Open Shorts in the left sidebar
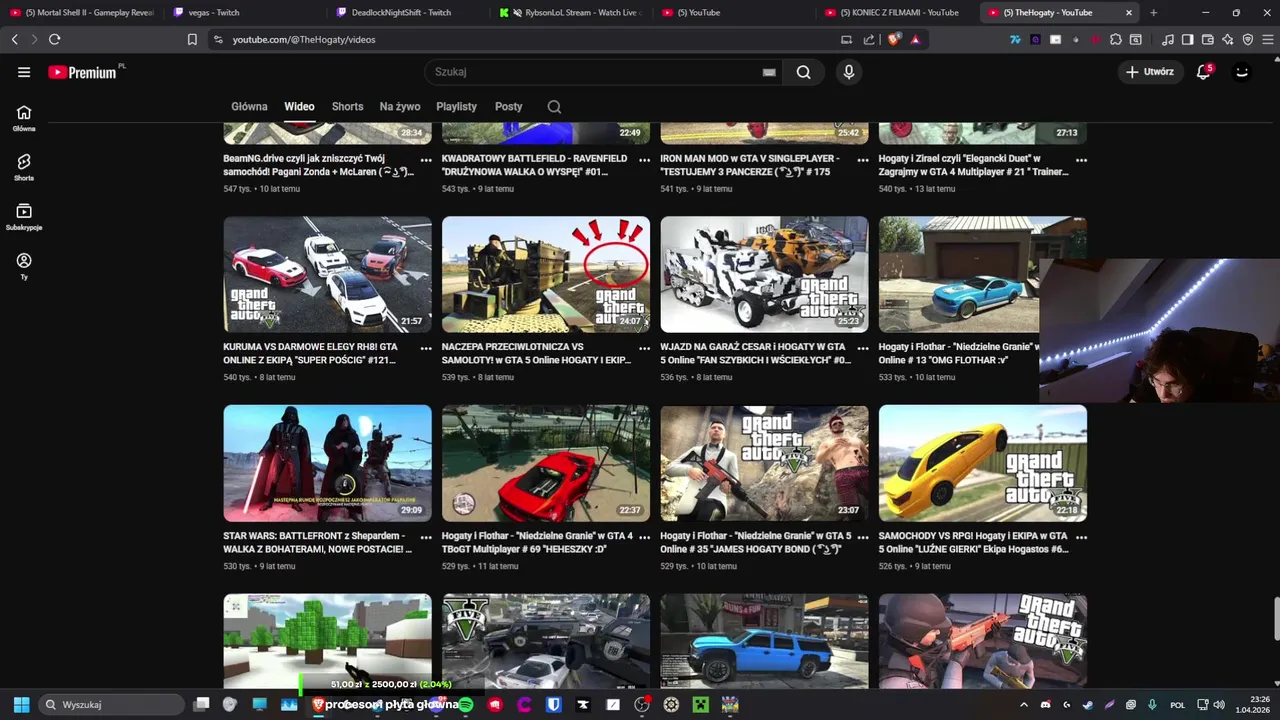 pos(24,167)
